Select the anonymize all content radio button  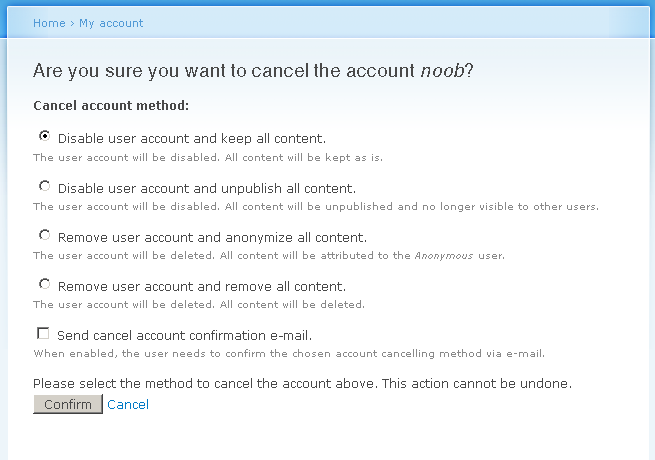pyautogui.click(x=44, y=235)
